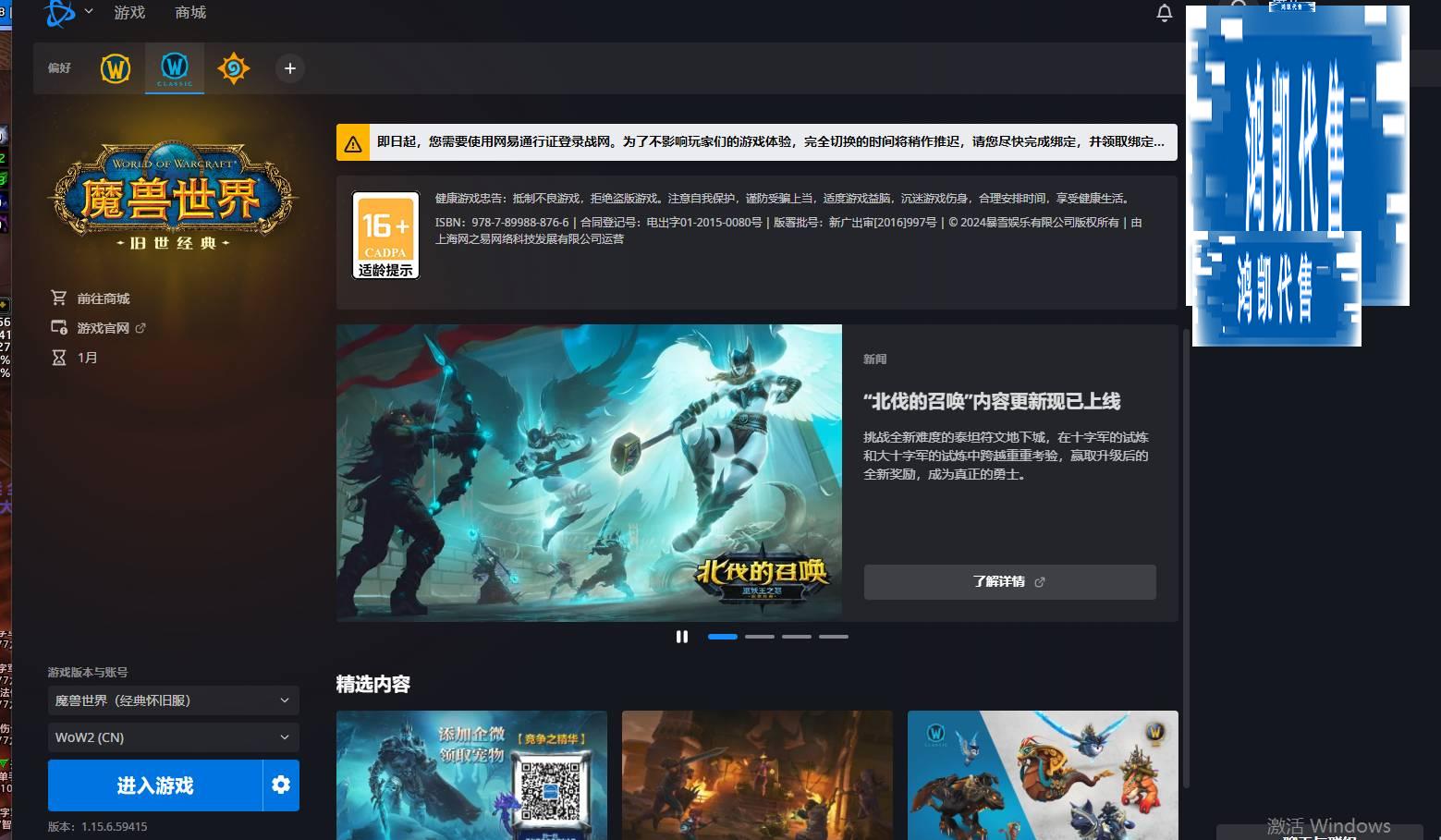Open the featured card with pets and mounts
Image resolution: width=1441 pixels, height=840 pixels.
coord(1043,775)
